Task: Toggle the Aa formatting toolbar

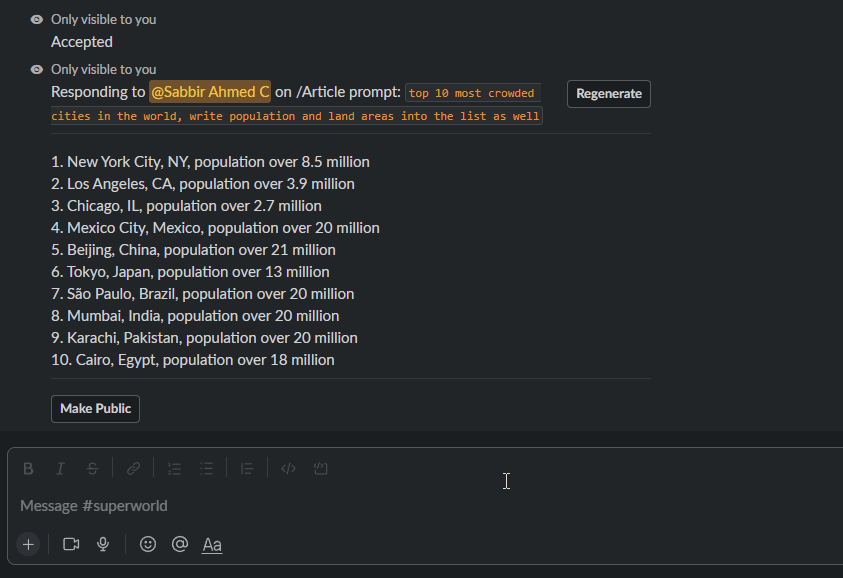Action: pos(211,544)
